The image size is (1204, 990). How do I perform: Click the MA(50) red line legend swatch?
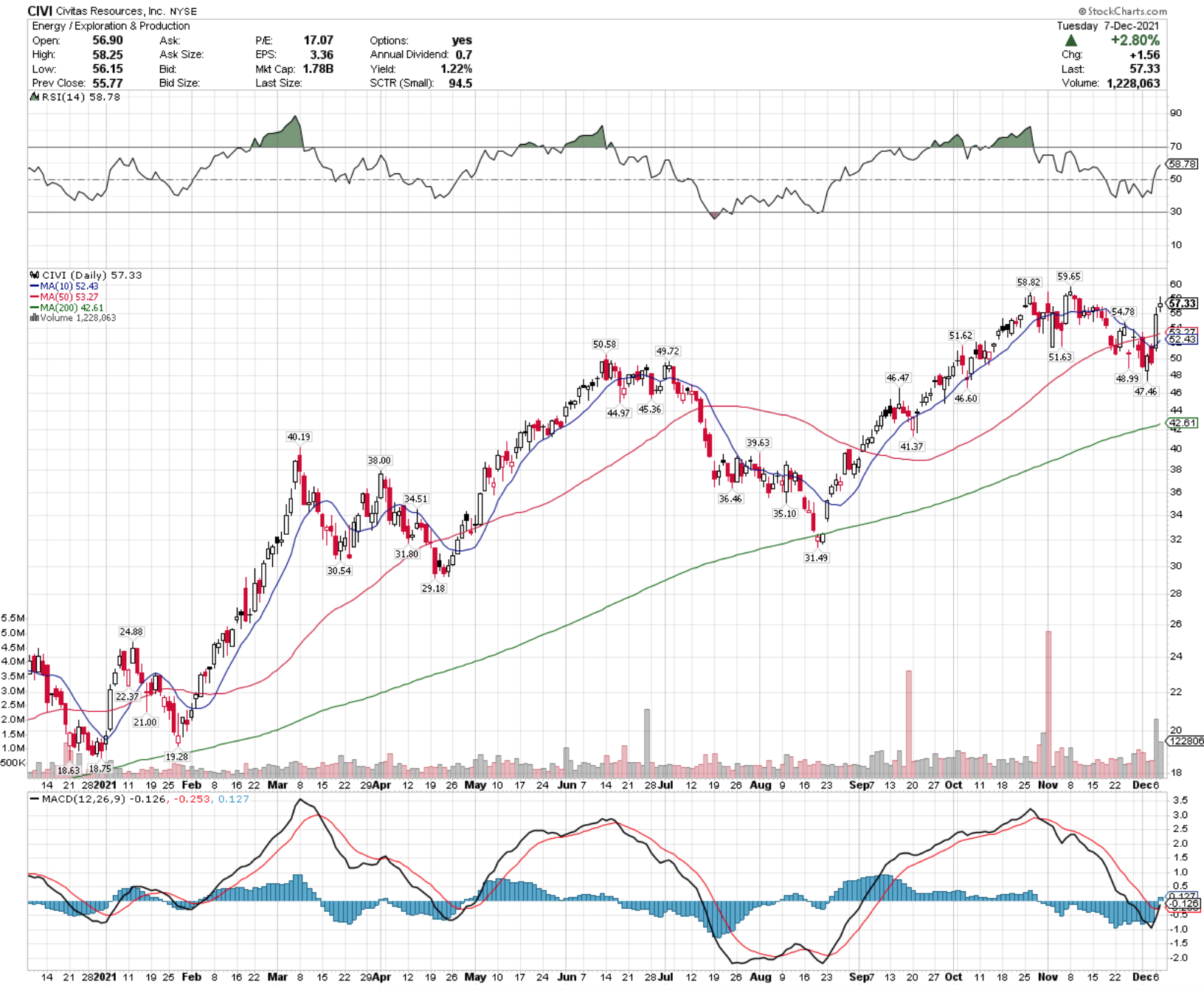click(x=34, y=297)
